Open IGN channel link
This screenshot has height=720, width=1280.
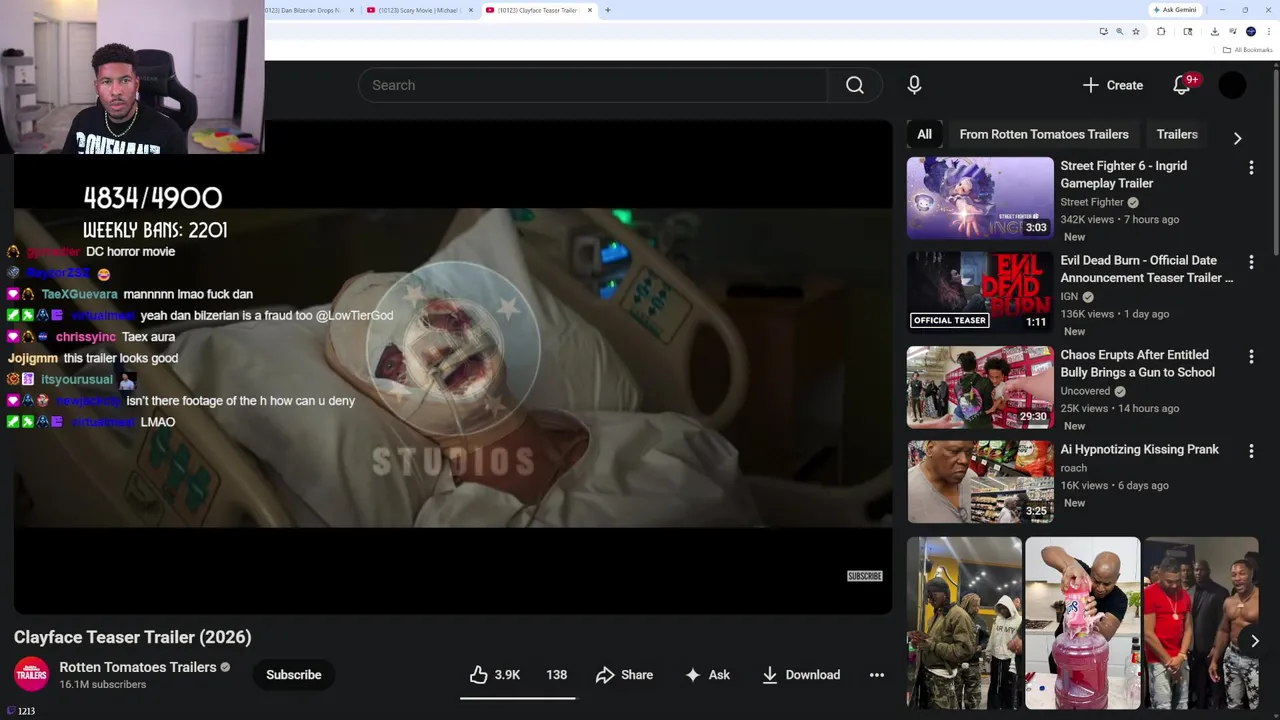pos(1069,297)
